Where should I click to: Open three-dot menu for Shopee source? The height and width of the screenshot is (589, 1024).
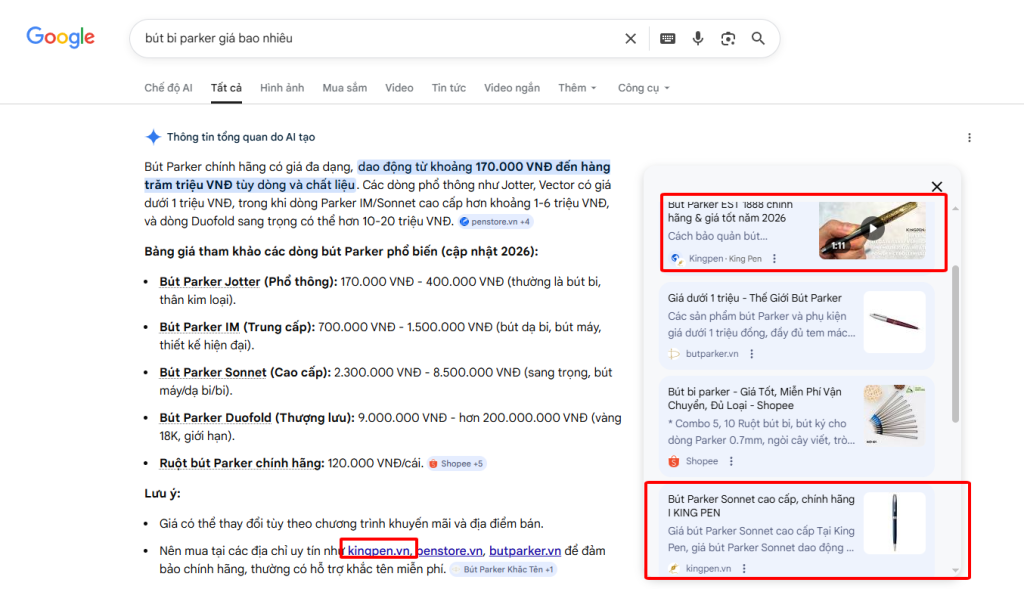pos(731,461)
